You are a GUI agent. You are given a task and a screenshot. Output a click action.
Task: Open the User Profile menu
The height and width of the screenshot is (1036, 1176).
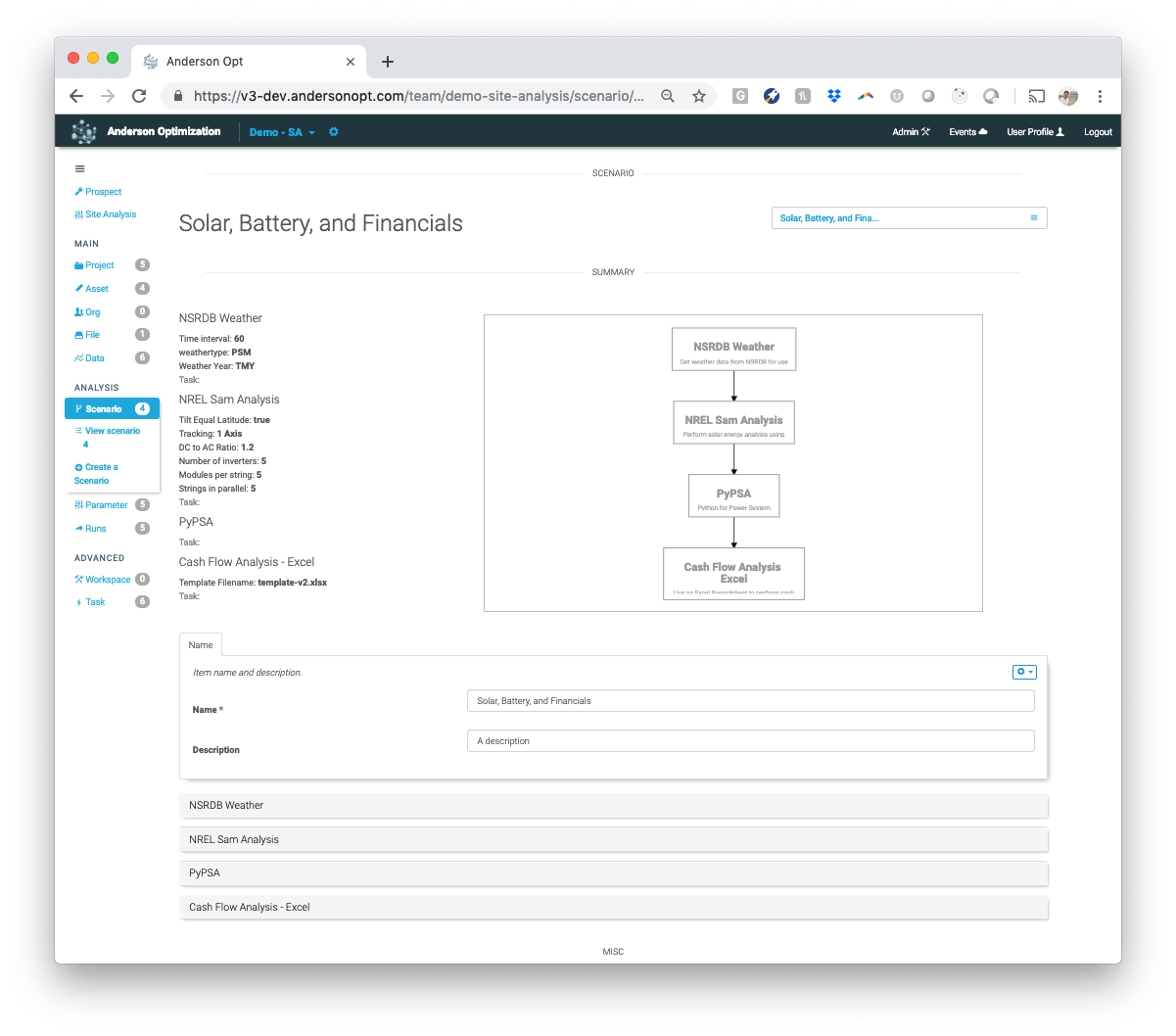1035,132
